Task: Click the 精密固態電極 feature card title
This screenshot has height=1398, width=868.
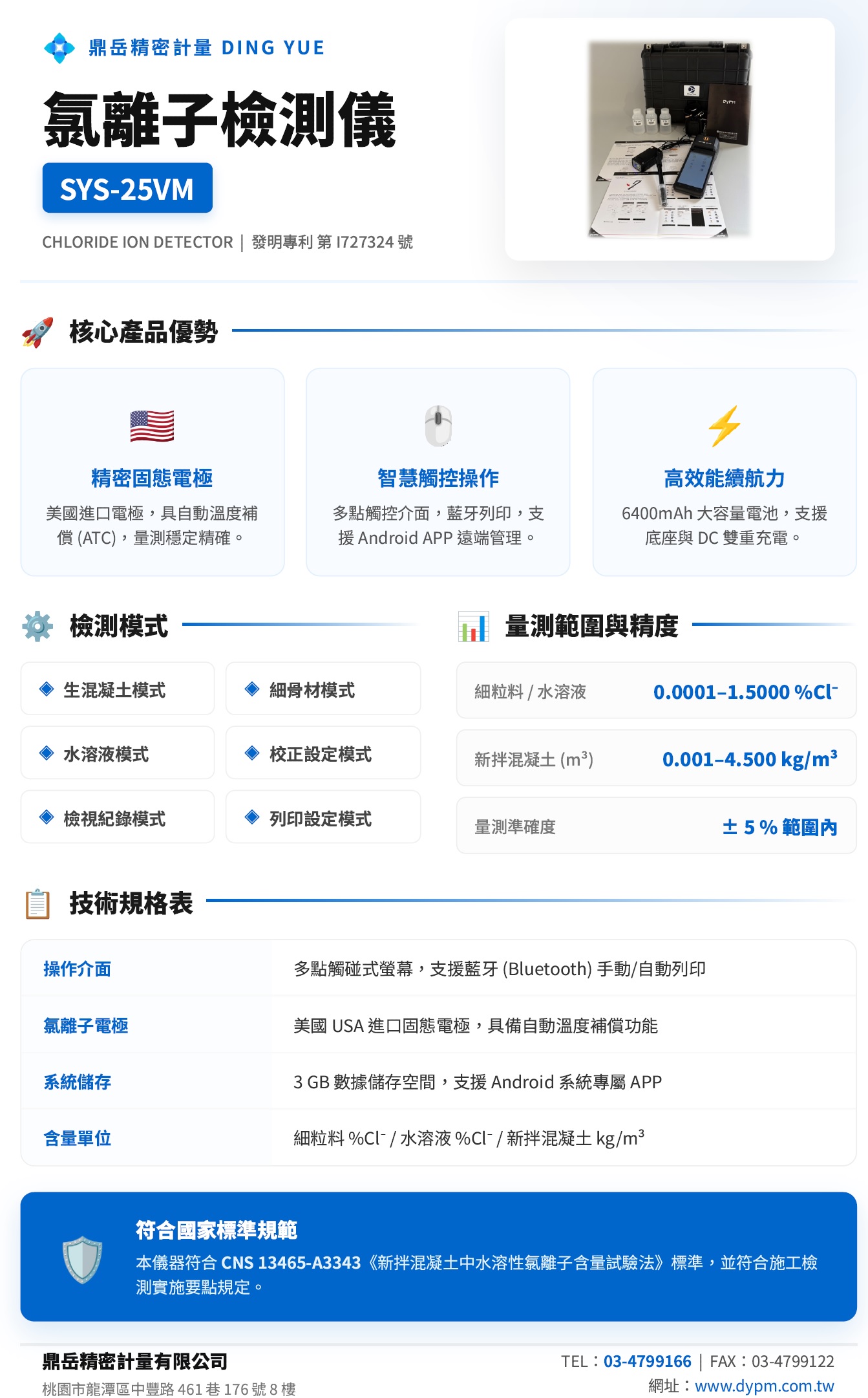Action: 152,479
